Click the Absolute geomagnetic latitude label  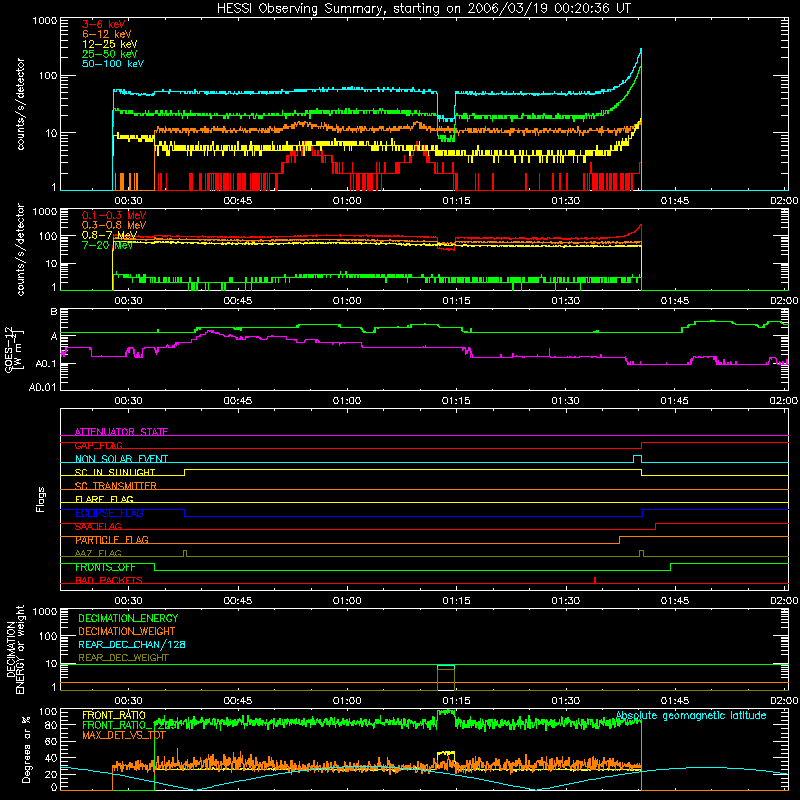(x=691, y=715)
